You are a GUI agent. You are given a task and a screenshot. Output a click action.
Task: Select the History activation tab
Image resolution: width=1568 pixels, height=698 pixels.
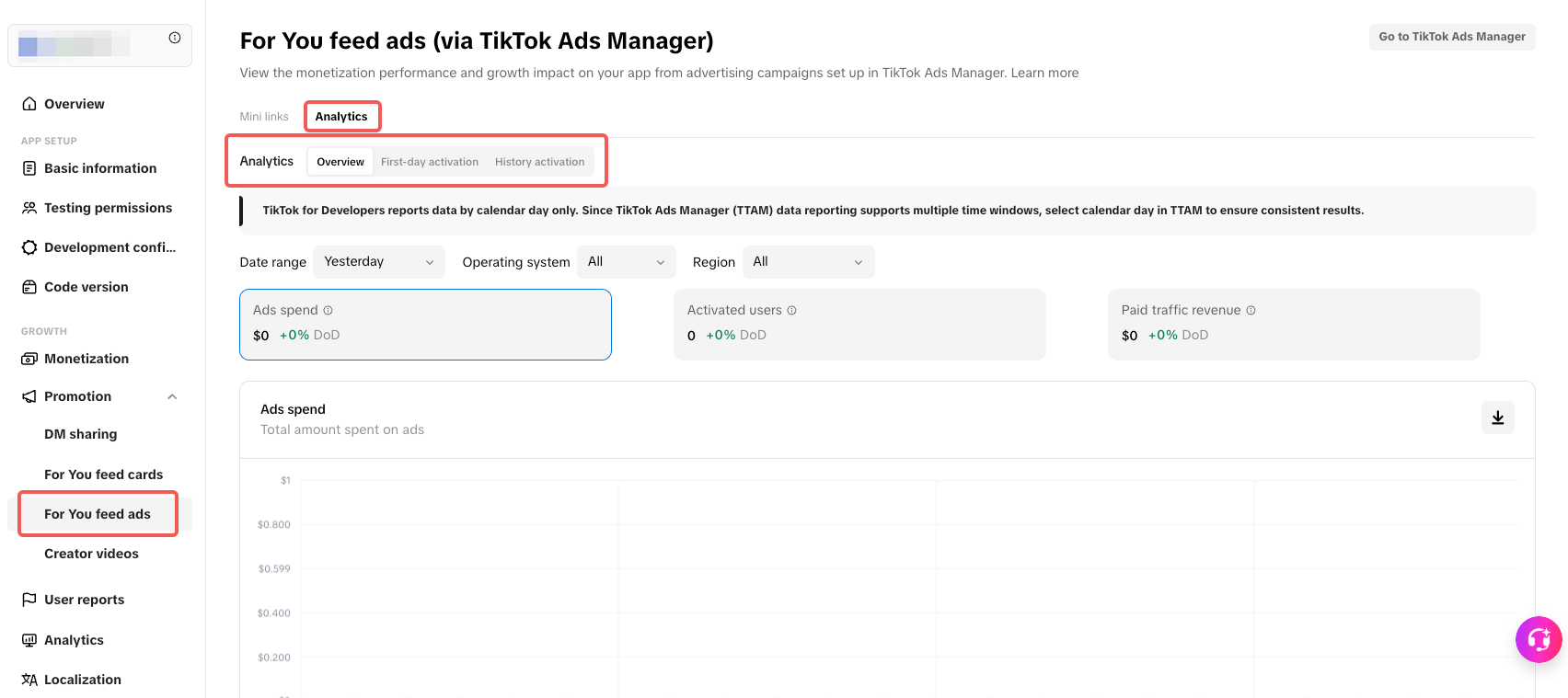539,162
